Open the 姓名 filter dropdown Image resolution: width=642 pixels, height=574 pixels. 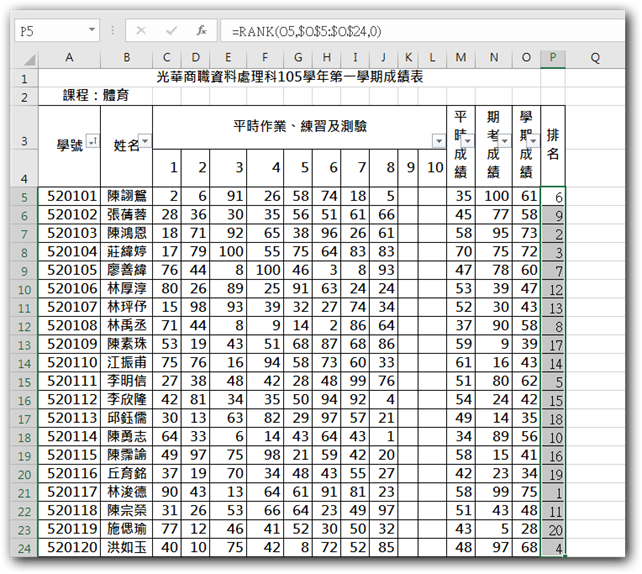tap(145, 141)
